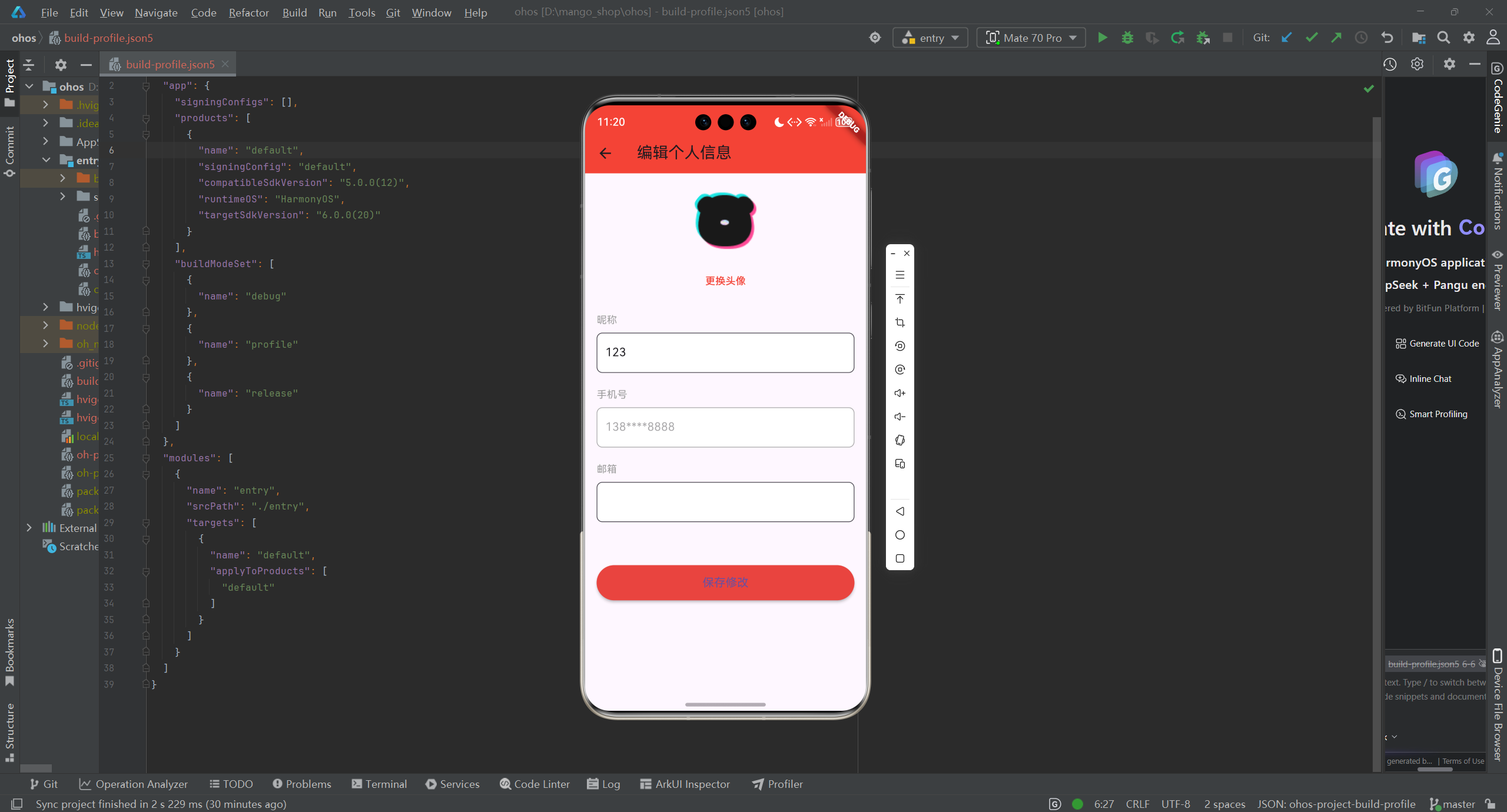Open the Mate 70 Pro device dropdown
The image size is (1507, 812).
click(1031, 38)
